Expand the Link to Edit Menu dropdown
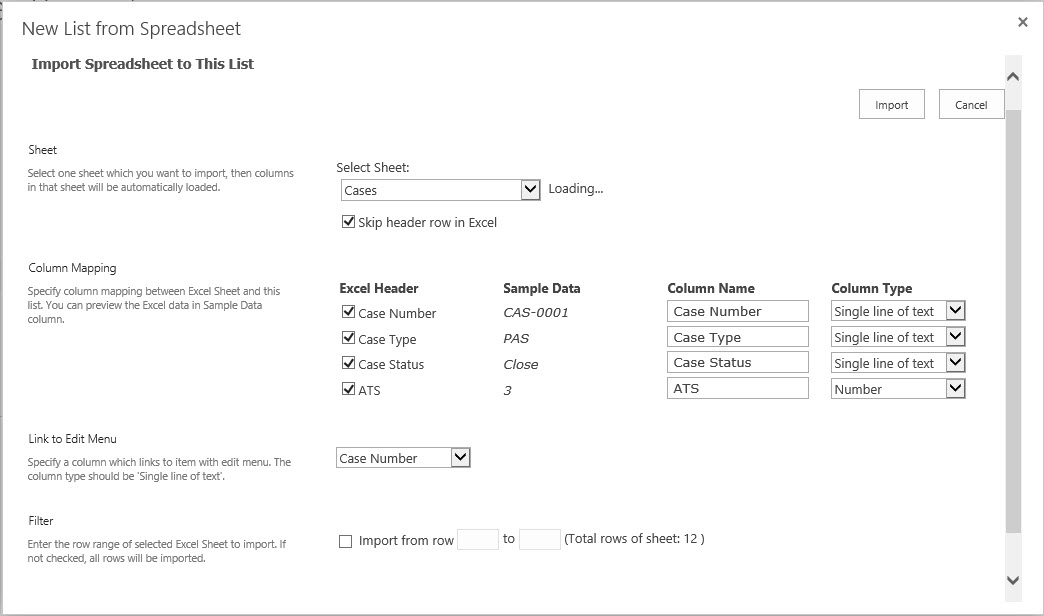 tap(403, 458)
